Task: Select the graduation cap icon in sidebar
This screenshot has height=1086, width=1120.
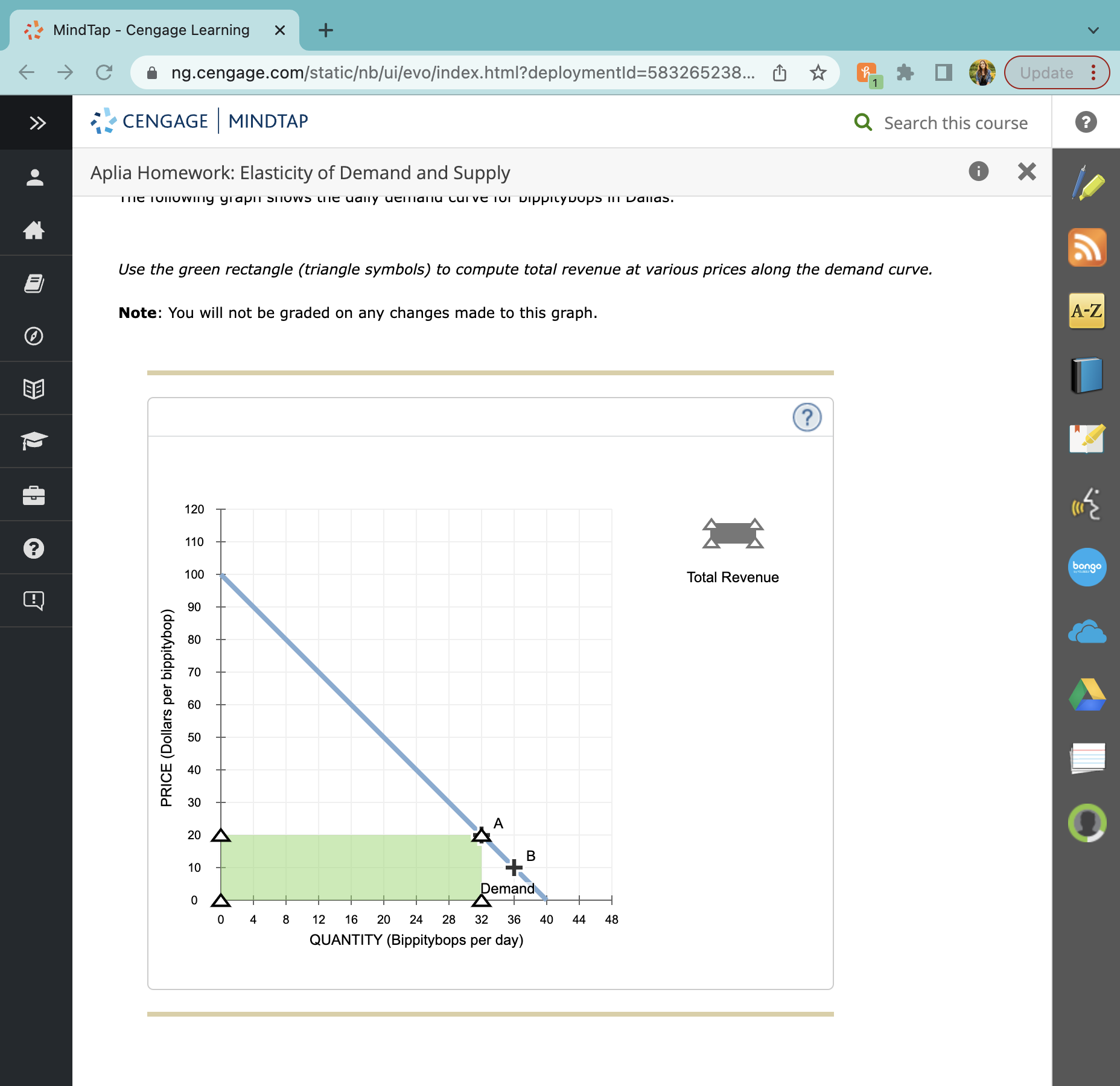Action: (x=35, y=441)
